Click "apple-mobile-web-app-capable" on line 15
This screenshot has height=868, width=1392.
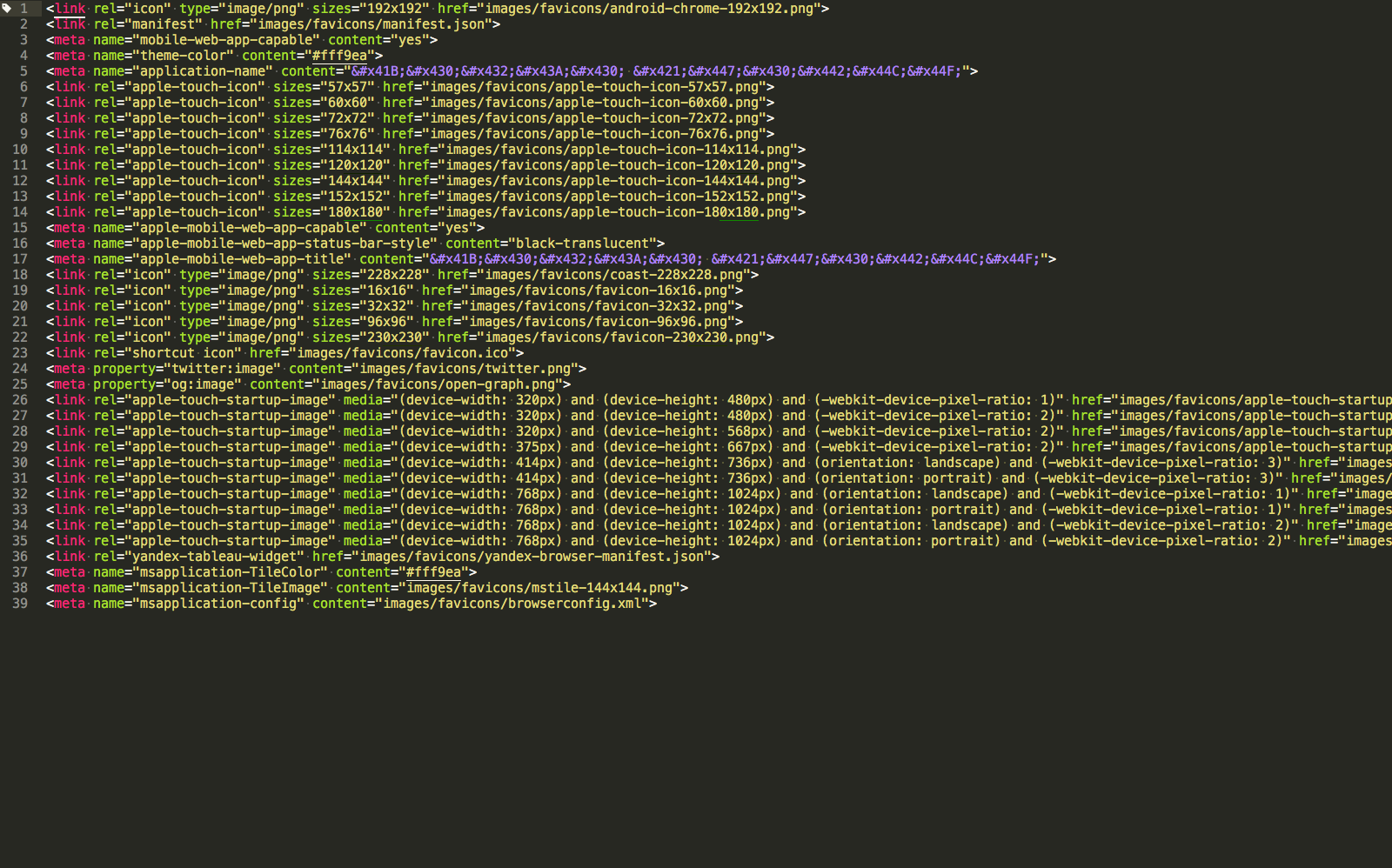point(250,228)
